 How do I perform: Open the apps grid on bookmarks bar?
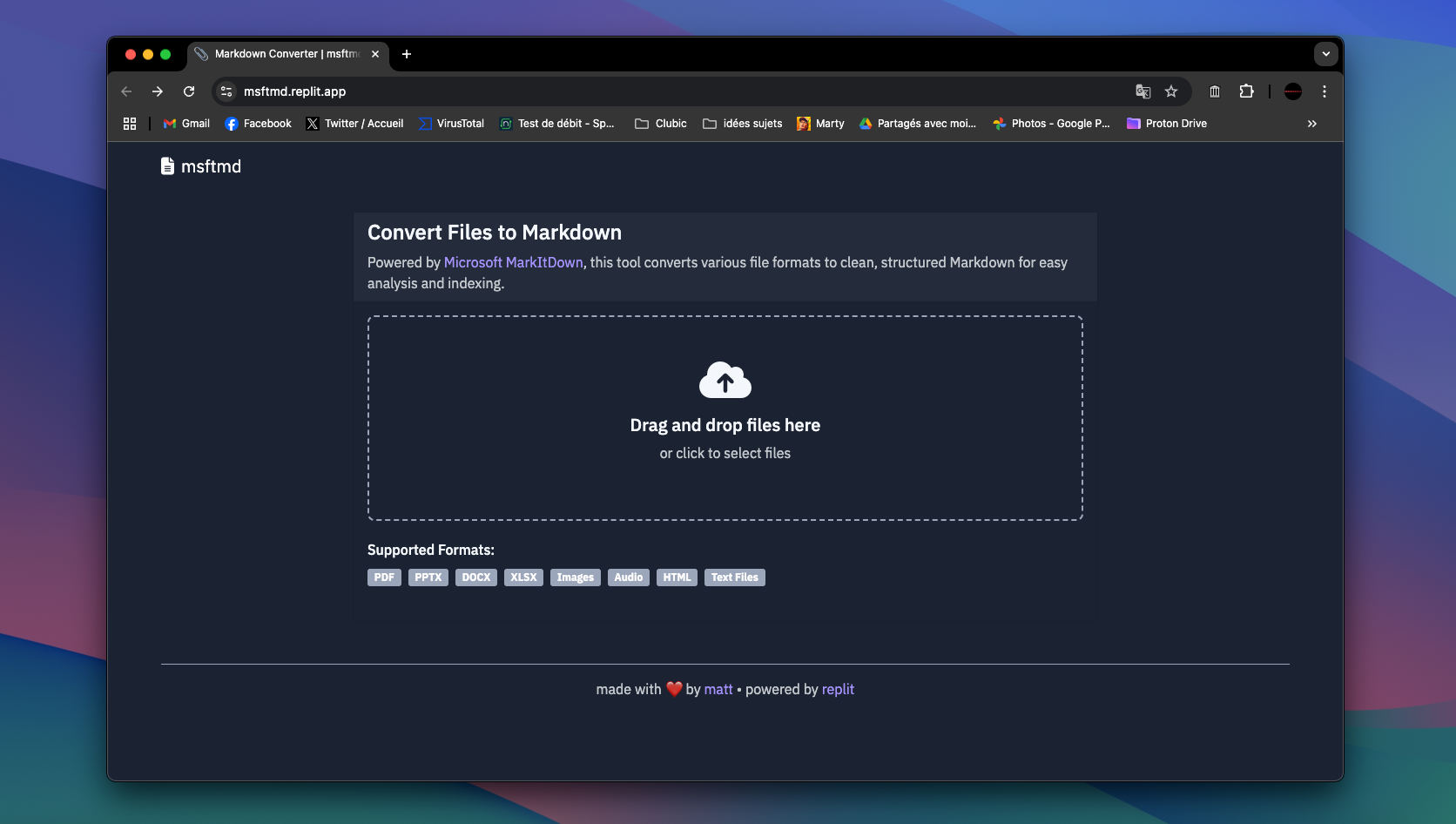pyautogui.click(x=129, y=124)
